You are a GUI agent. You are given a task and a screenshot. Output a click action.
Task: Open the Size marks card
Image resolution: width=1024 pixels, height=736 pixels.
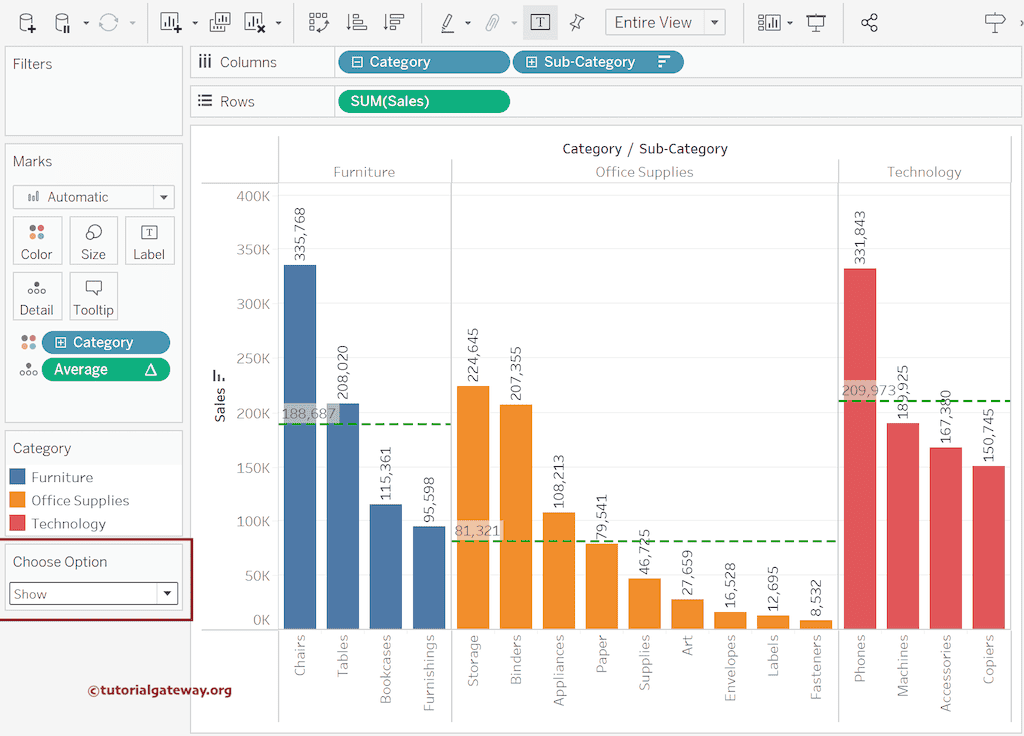tap(93, 240)
